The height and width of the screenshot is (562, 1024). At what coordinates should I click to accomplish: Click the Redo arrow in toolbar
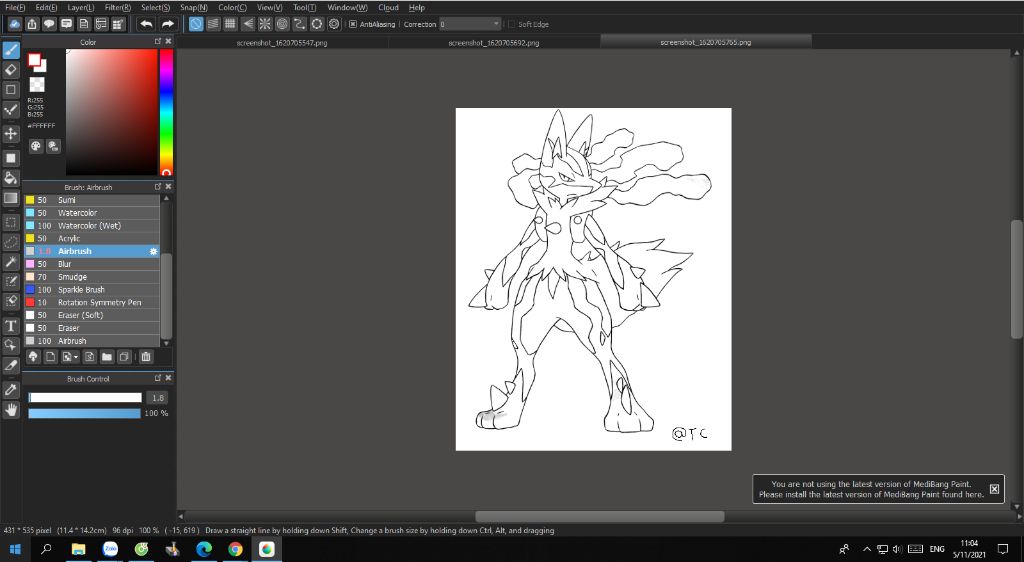(x=167, y=24)
